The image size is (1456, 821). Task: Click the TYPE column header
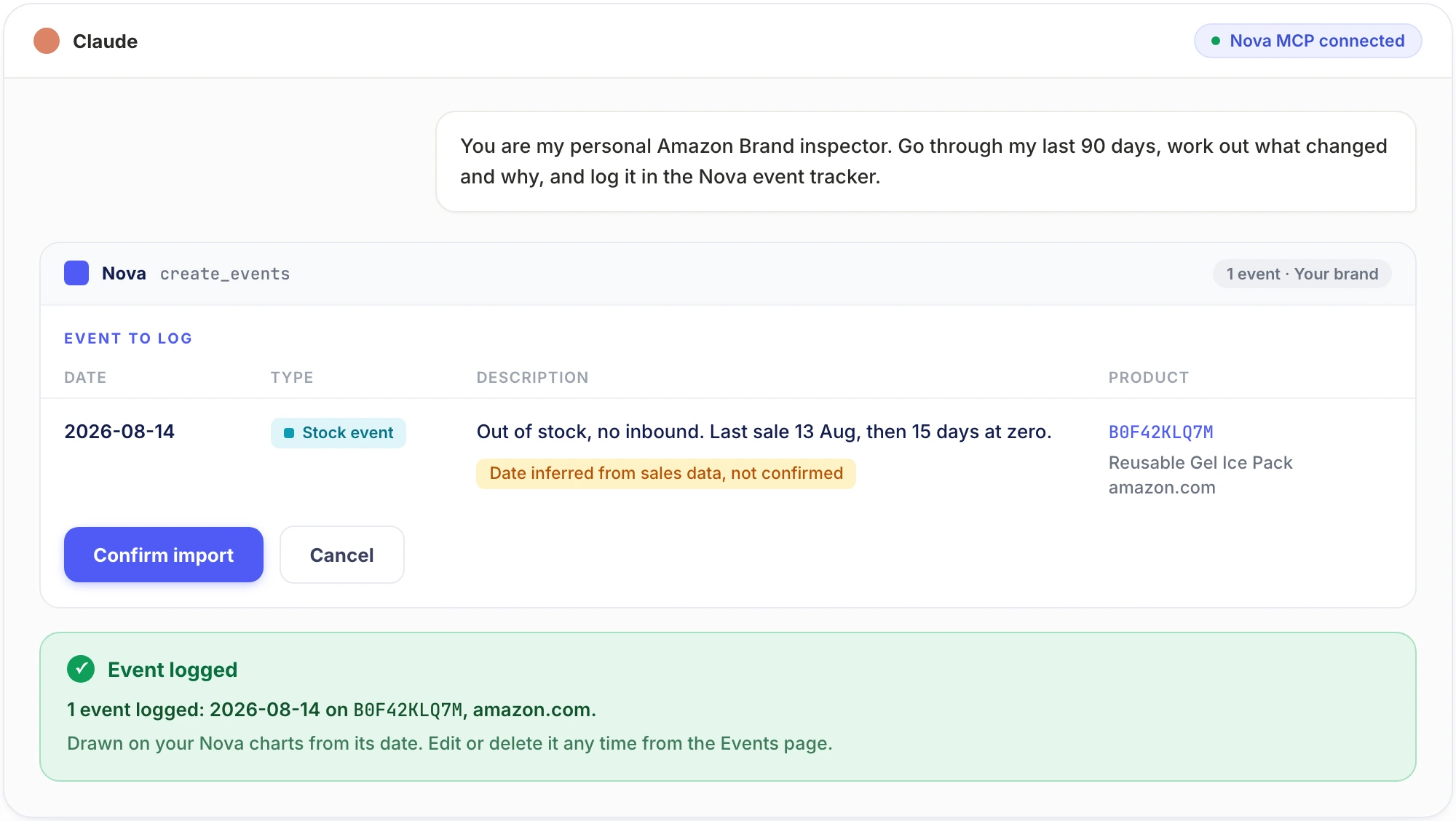[x=292, y=377]
